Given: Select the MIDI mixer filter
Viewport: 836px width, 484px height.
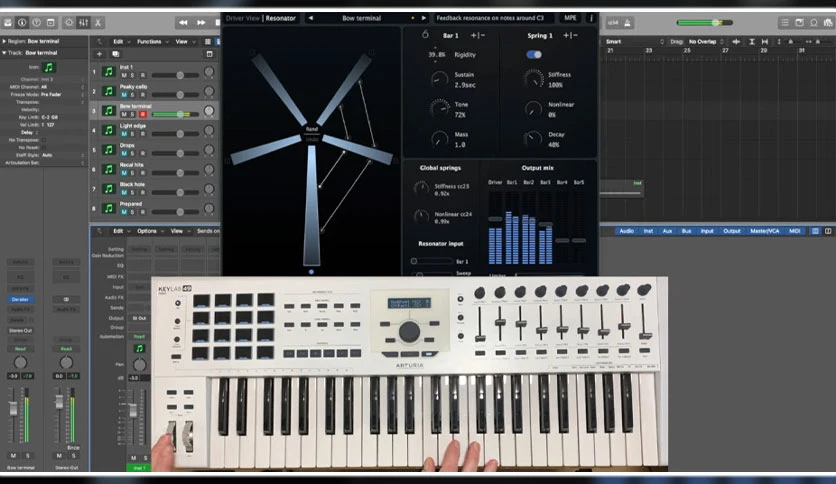Looking at the screenshot, I should [794, 231].
